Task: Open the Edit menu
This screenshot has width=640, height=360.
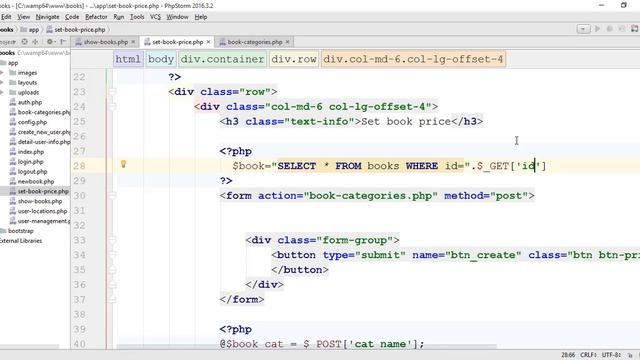Action: [6, 17]
